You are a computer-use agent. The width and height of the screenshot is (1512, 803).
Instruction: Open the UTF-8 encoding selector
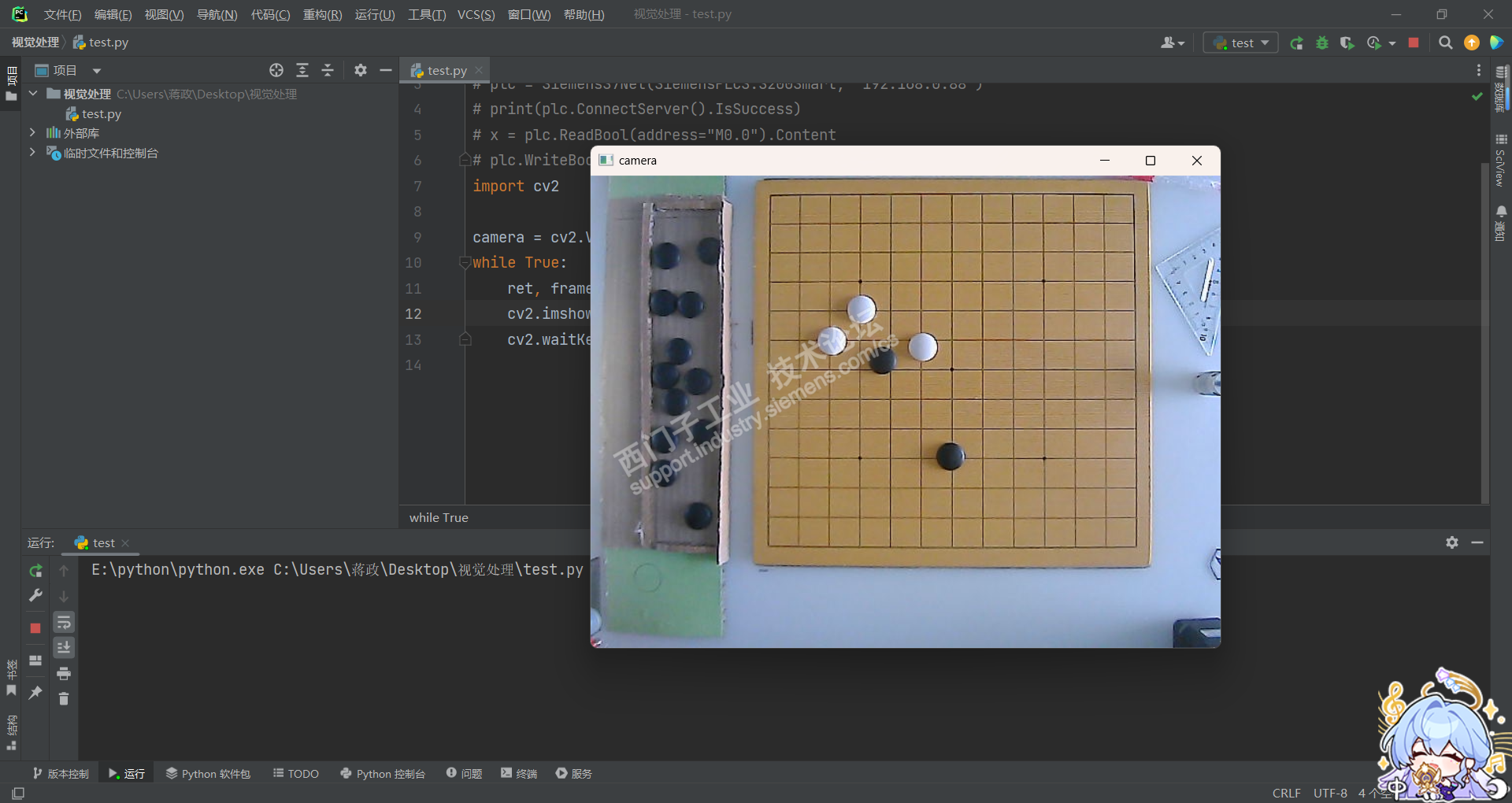click(x=1330, y=793)
